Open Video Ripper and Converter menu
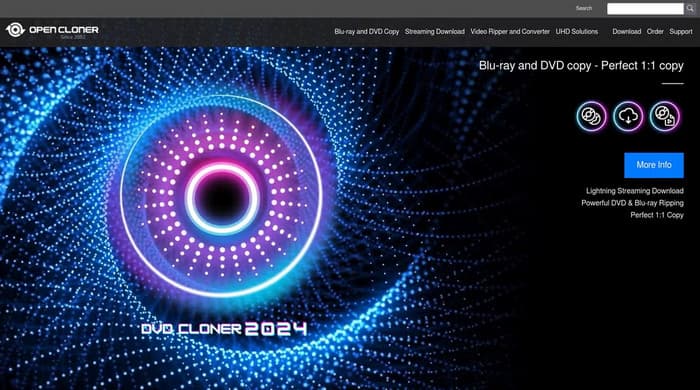700x390 pixels. (510, 32)
